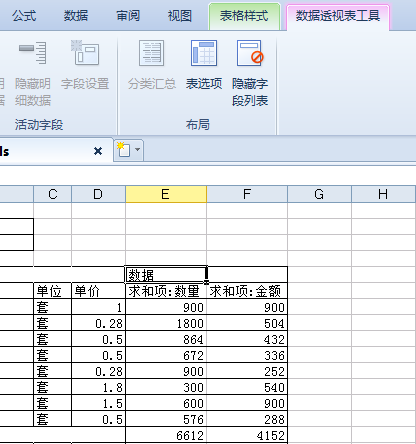Image resolution: width=416 pixels, height=444 pixels.
Task: Select column E header
Action: (x=166, y=194)
